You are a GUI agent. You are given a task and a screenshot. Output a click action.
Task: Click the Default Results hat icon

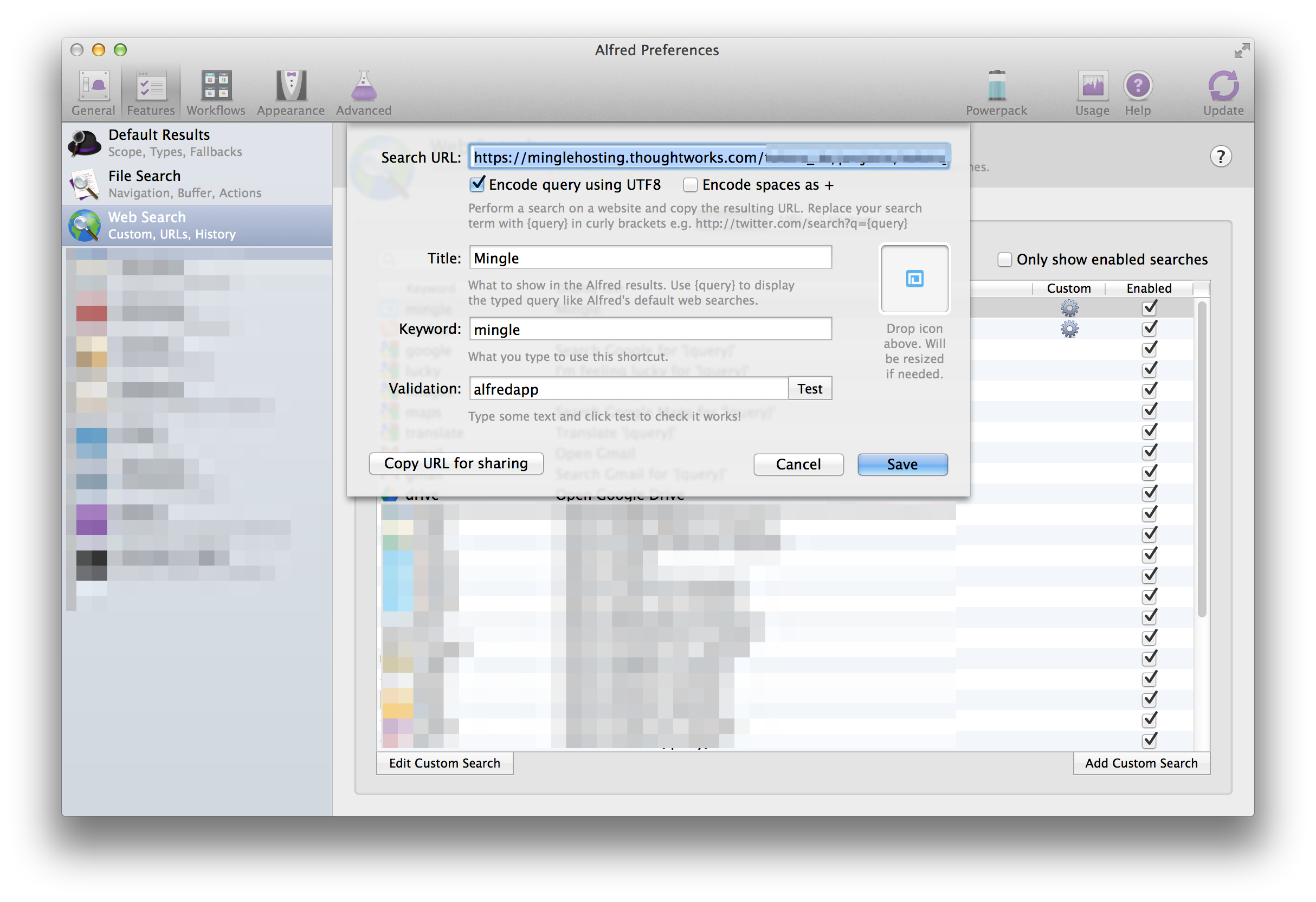point(85,143)
